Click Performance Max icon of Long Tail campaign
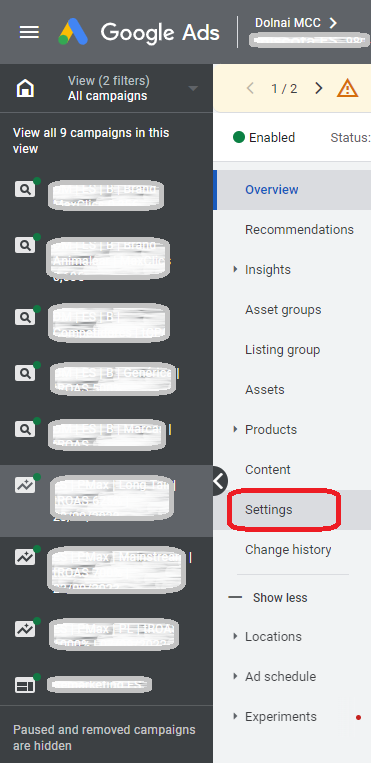The width and height of the screenshot is (371, 763). (x=25, y=485)
